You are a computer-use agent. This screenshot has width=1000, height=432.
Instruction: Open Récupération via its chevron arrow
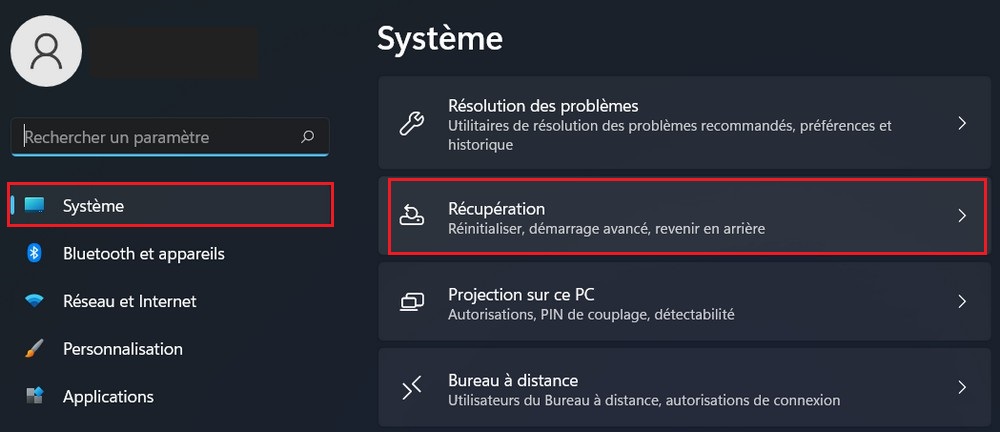pos(961,215)
